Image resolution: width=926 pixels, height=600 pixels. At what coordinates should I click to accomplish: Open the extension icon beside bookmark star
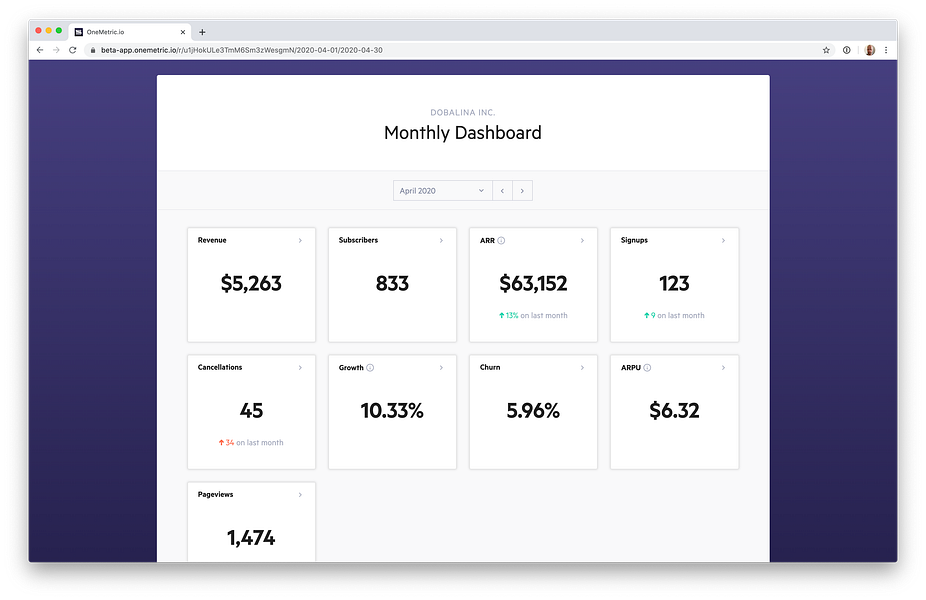click(x=846, y=50)
